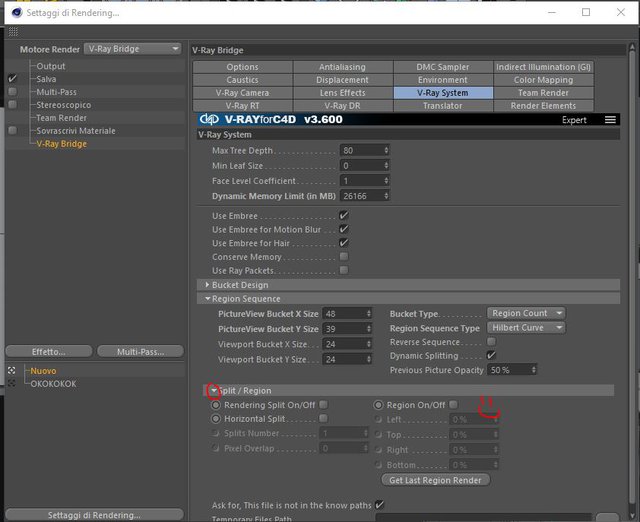Click the Nuovo render setting icon

click(x=12, y=371)
